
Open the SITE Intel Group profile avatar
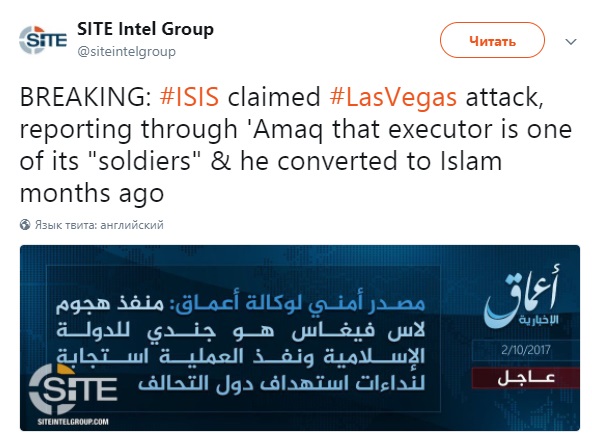[43, 40]
